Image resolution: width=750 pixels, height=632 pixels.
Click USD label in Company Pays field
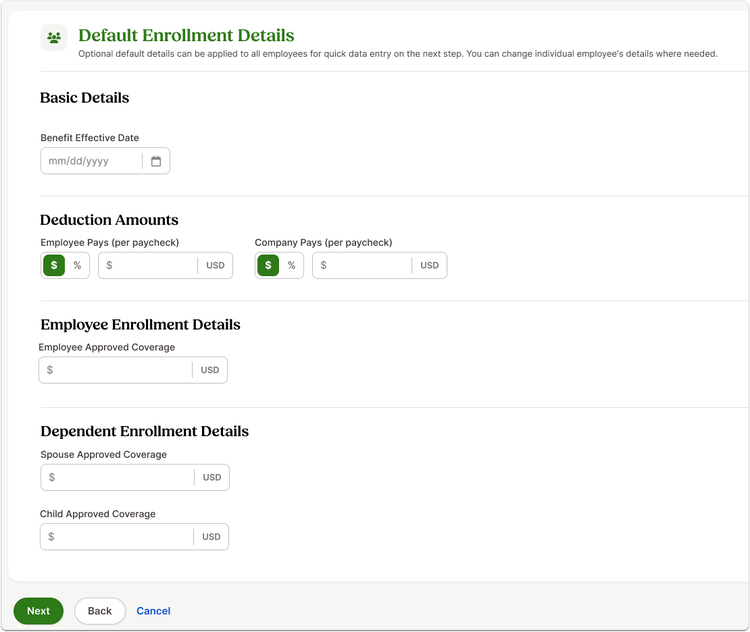coord(430,266)
